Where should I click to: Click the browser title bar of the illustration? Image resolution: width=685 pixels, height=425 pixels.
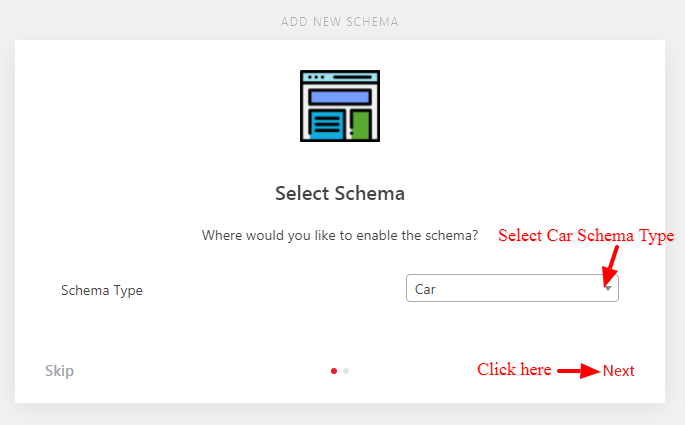click(x=340, y=77)
